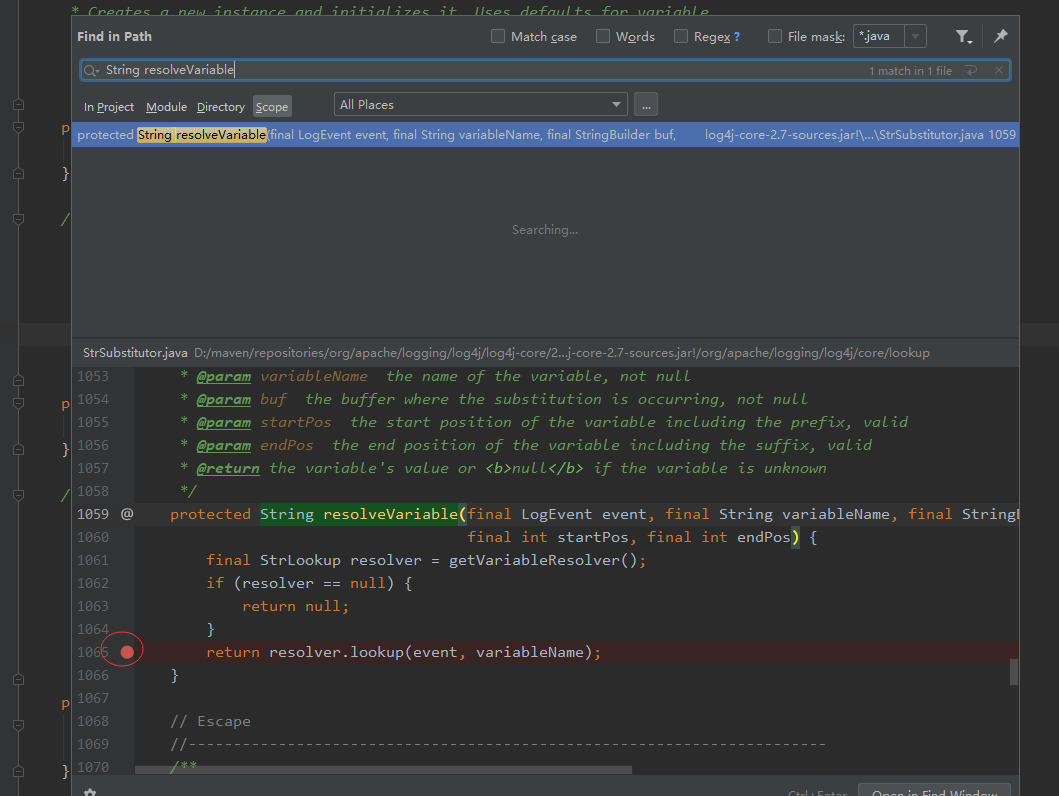Clear the search field with X
The height and width of the screenshot is (796, 1059).
point(999,70)
